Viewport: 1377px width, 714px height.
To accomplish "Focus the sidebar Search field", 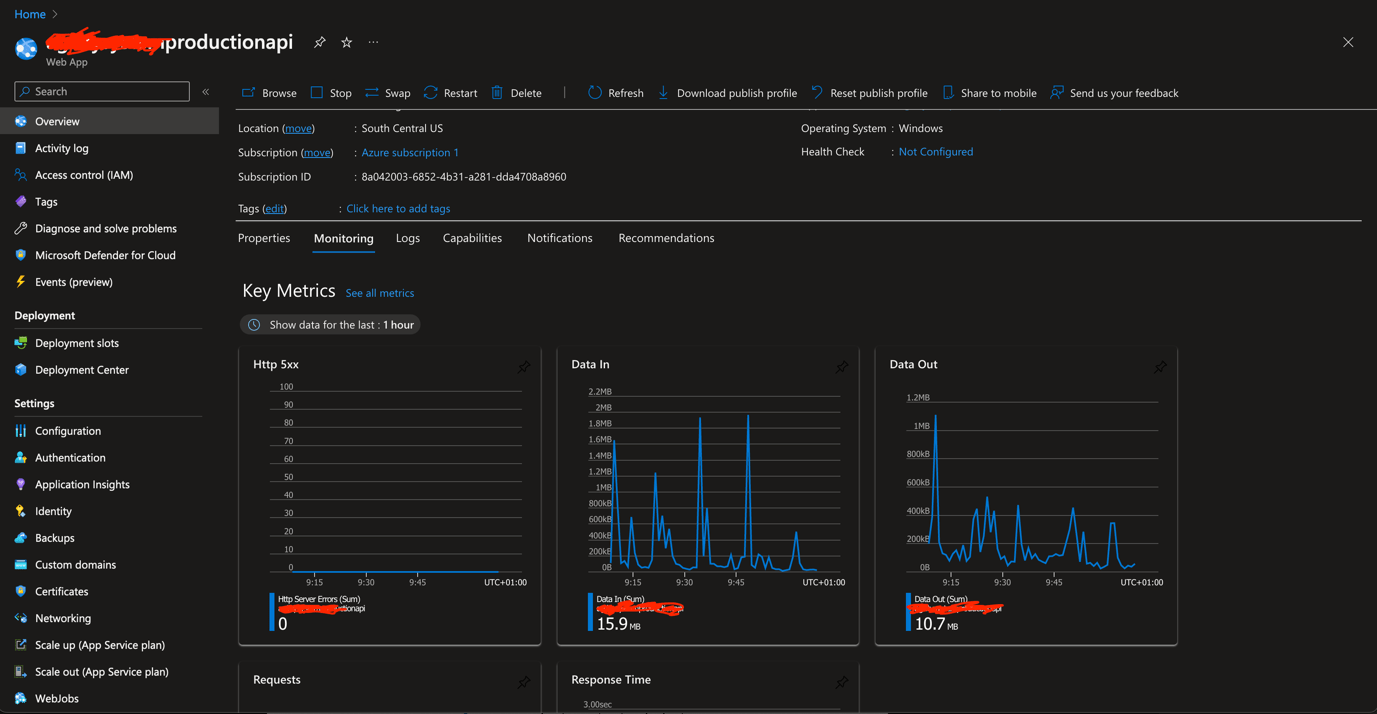I will point(102,91).
